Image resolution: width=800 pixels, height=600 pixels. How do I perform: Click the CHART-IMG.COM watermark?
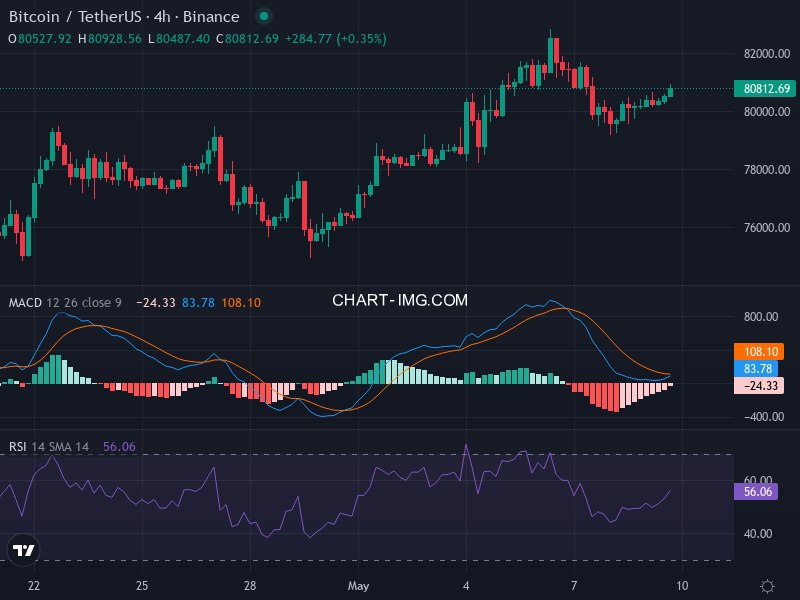(x=399, y=300)
